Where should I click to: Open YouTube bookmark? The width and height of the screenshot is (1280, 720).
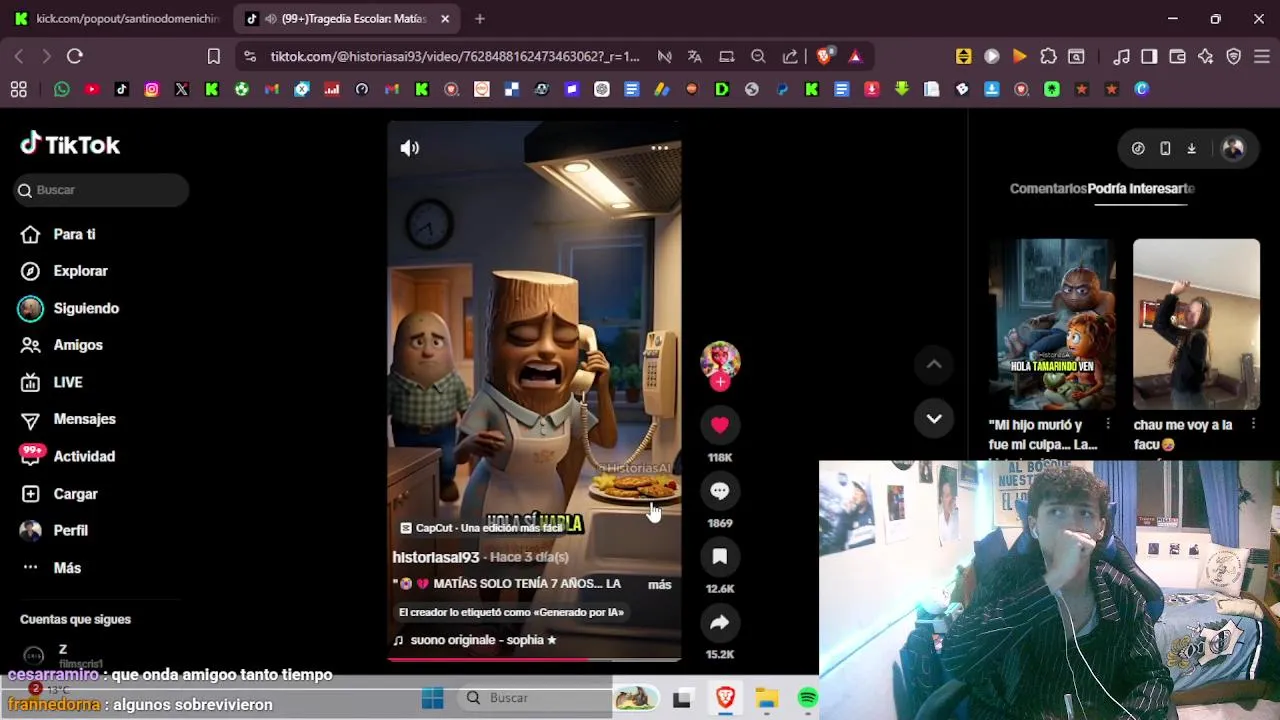(92, 89)
